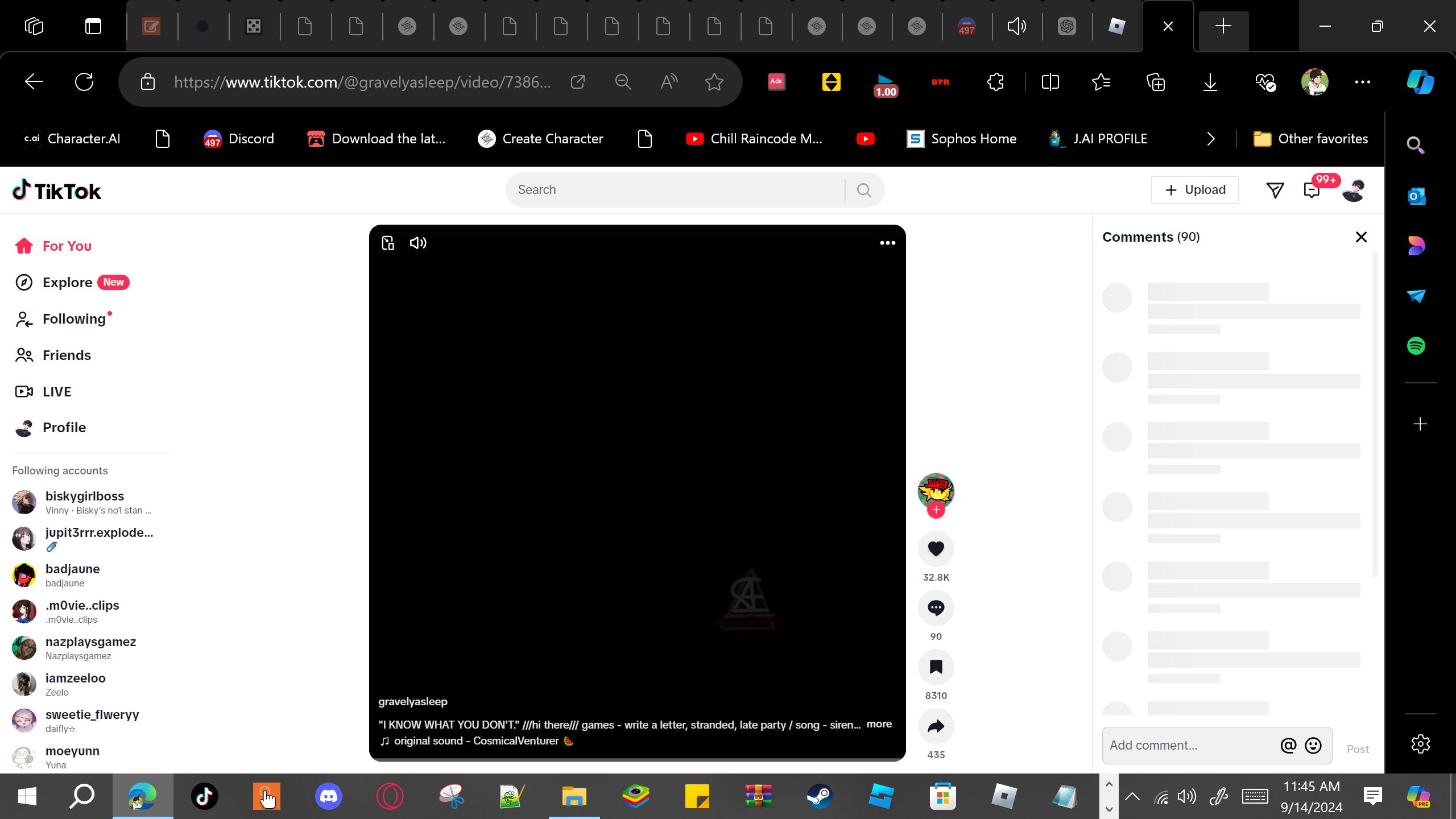Like the video with heart icon
The height and width of the screenshot is (819, 1456).
tap(936, 548)
